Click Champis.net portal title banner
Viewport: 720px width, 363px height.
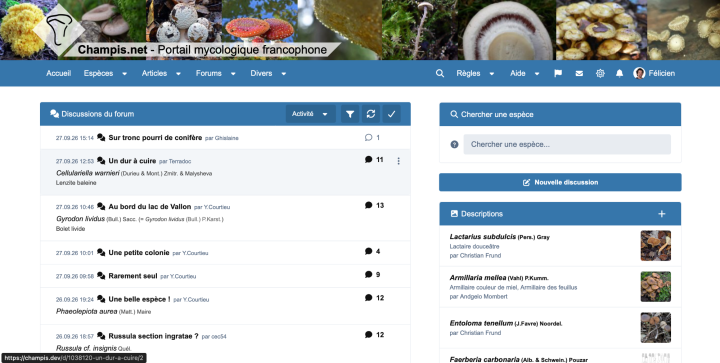coord(202,50)
